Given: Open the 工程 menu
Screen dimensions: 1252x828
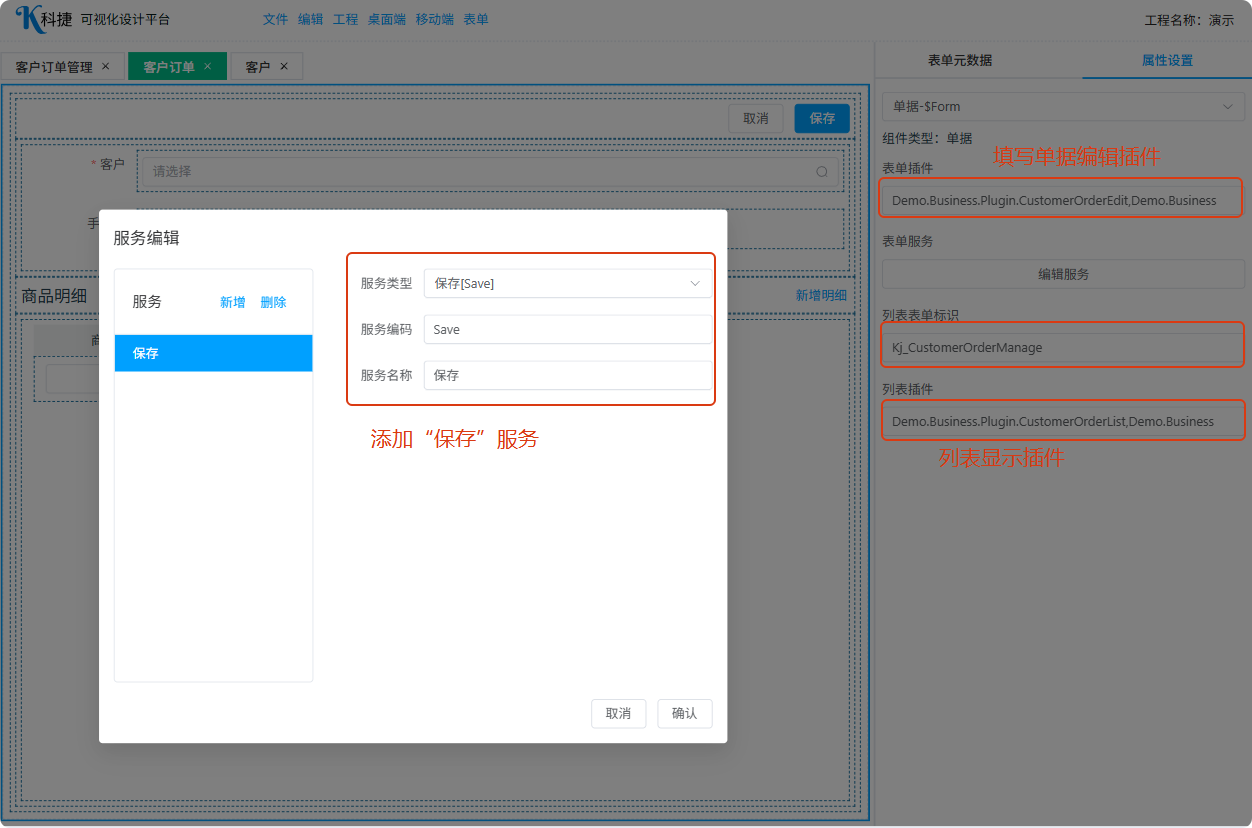Looking at the screenshot, I should [345, 19].
